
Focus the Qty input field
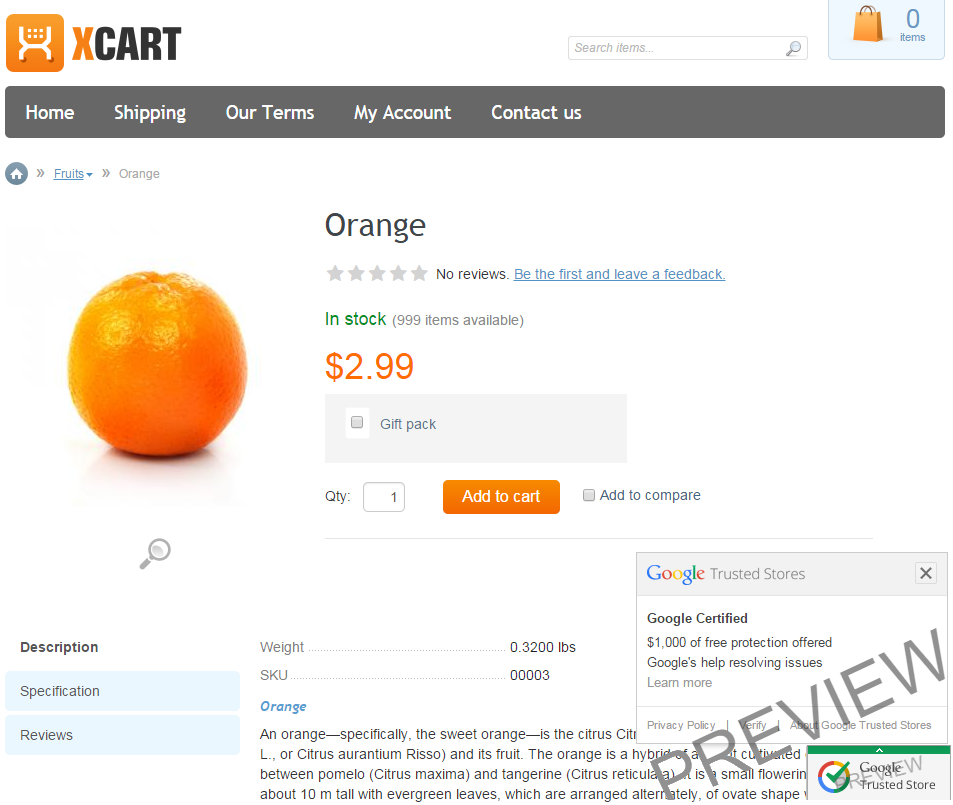384,497
